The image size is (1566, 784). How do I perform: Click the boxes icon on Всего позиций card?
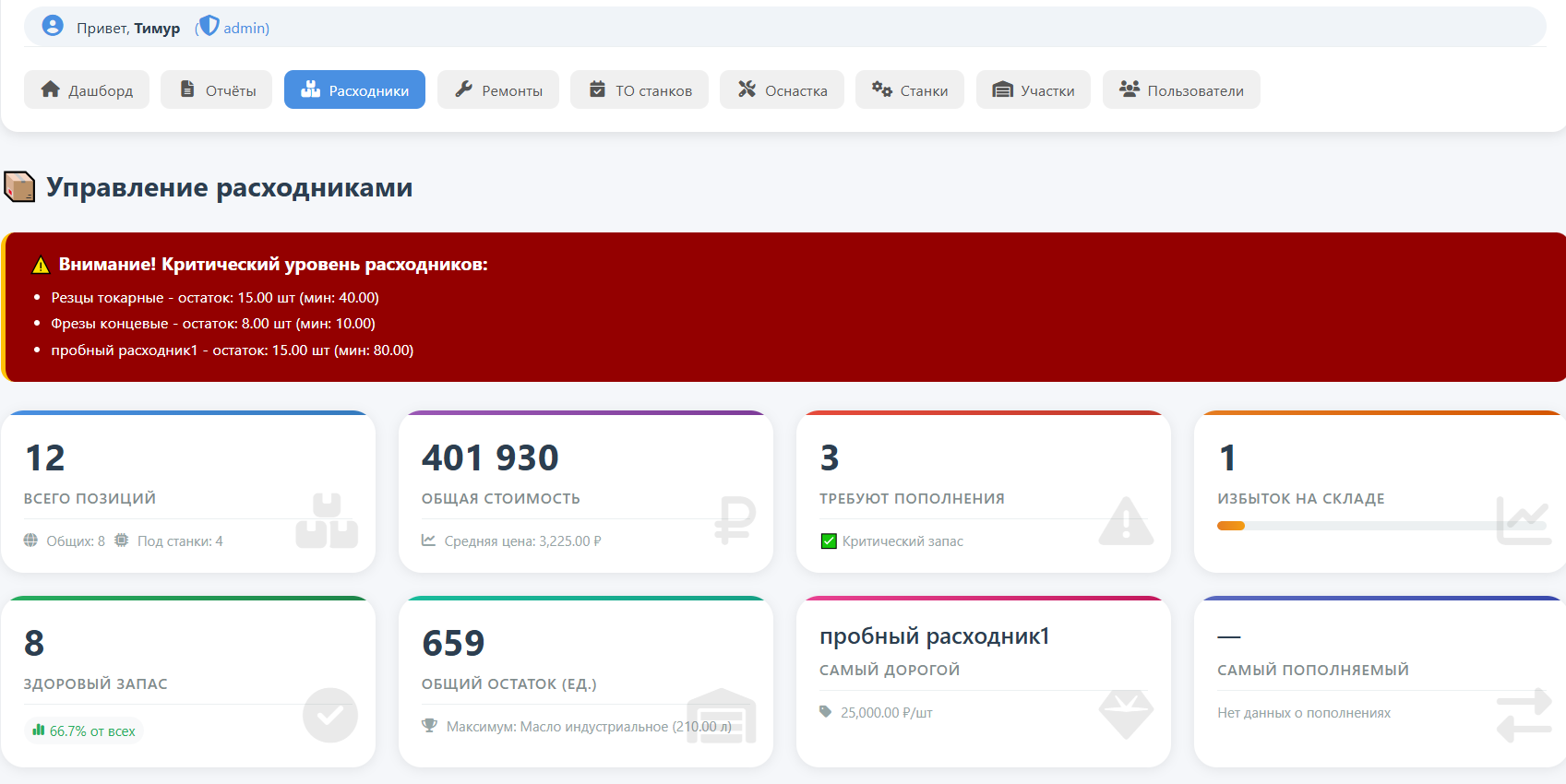click(327, 521)
